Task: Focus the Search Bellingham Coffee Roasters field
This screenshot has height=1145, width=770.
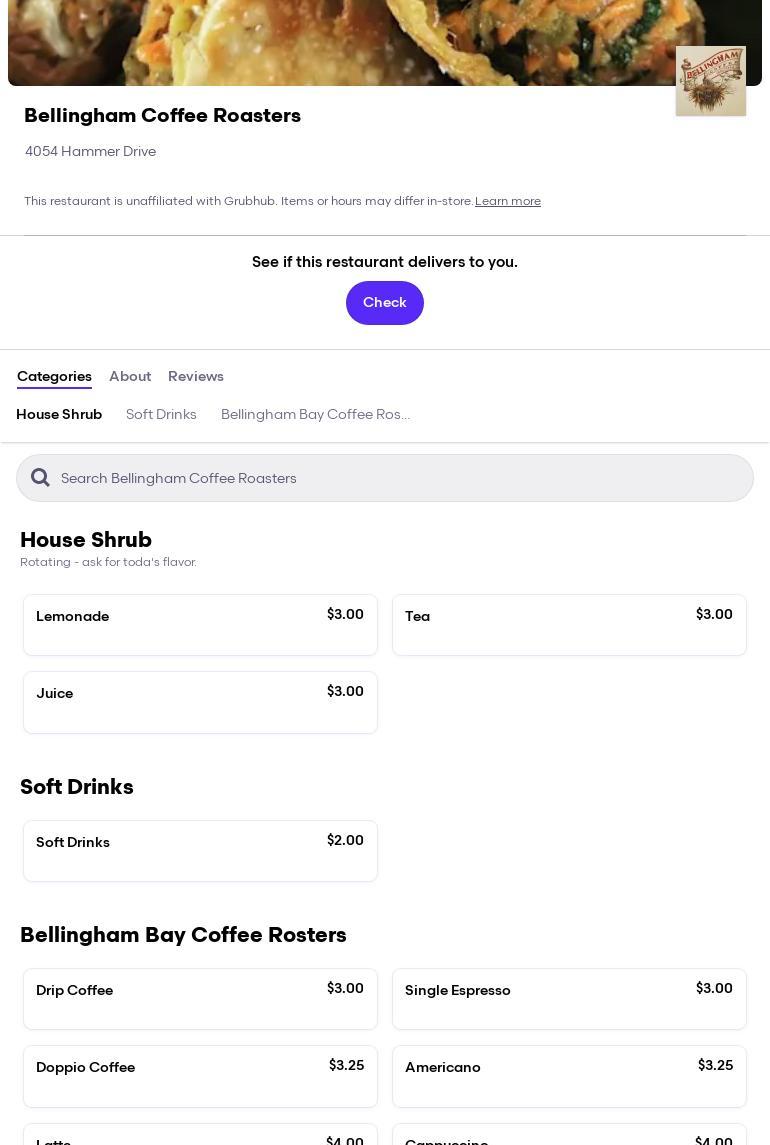Action: point(400,478)
